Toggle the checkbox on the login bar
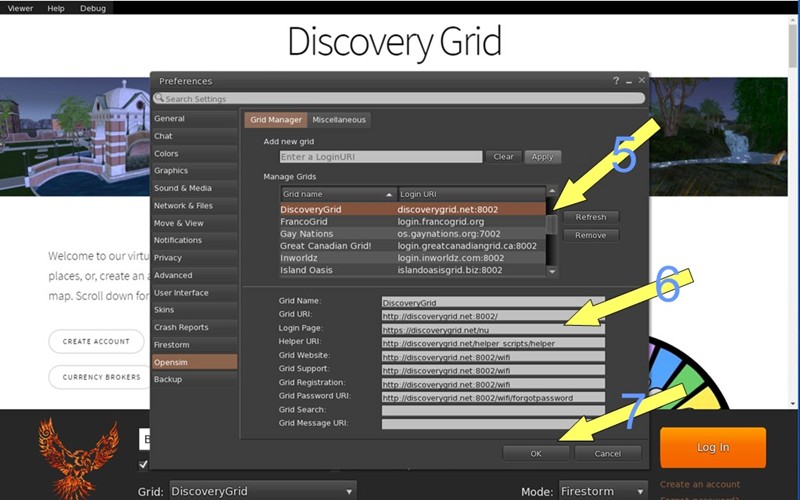The width and height of the screenshot is (800, 500). [x=143, y=464]
